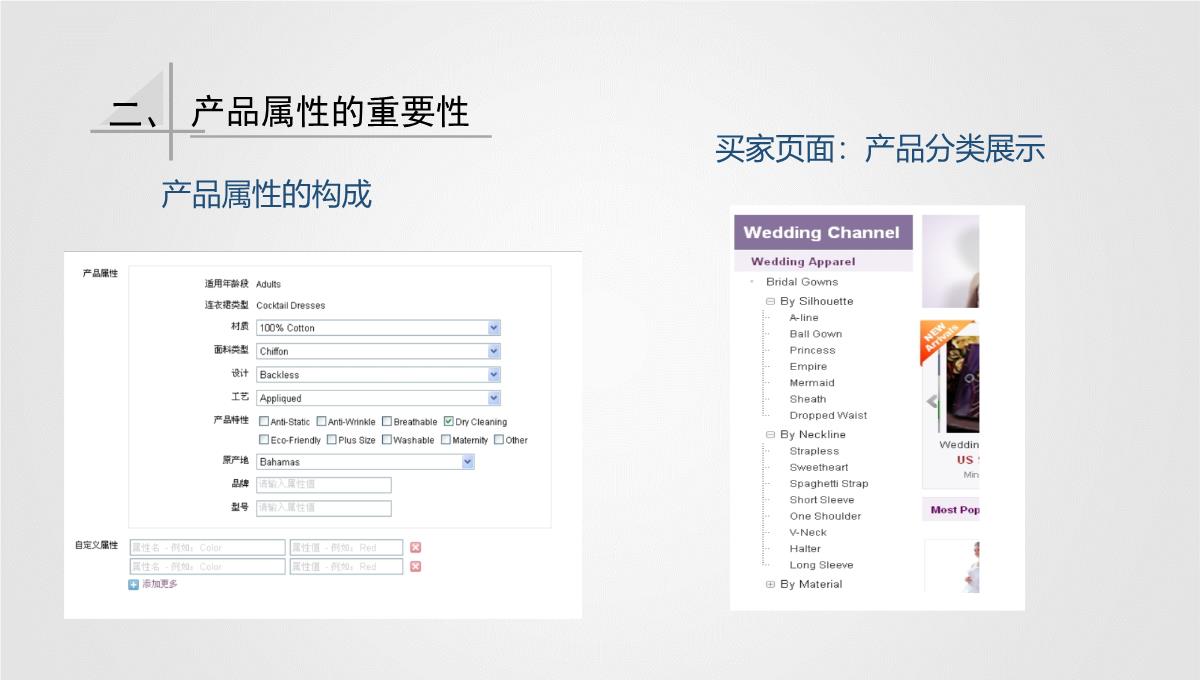This screenshot has height=680, width=1200.
Task: Click the blue plus icon to add more attributes
Action: click(134, 585)
